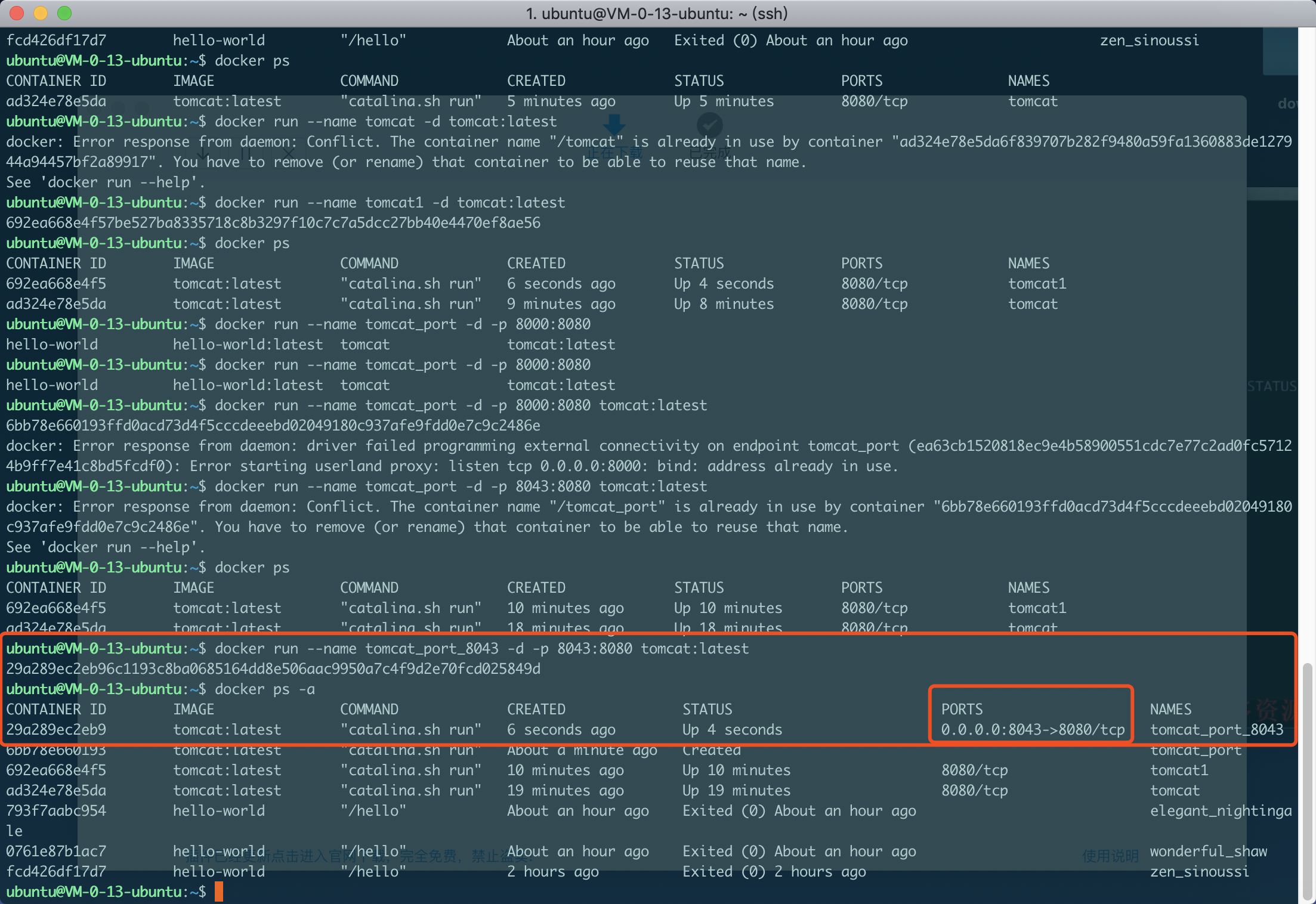1316x904 pixels.
Task: Click the conflict error mentioning '/tomcat_port' name
Action: [x=649, y=517]
